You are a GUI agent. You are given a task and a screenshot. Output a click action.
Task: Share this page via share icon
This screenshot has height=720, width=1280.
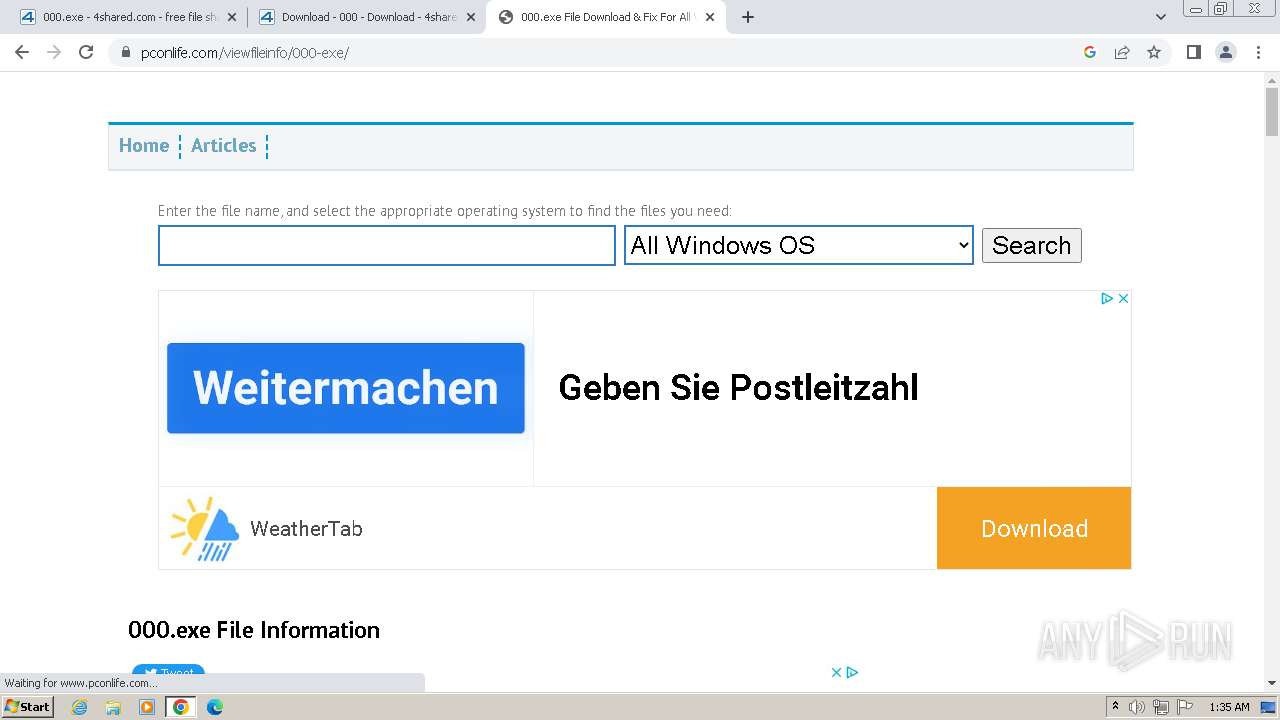[1122, 52]
